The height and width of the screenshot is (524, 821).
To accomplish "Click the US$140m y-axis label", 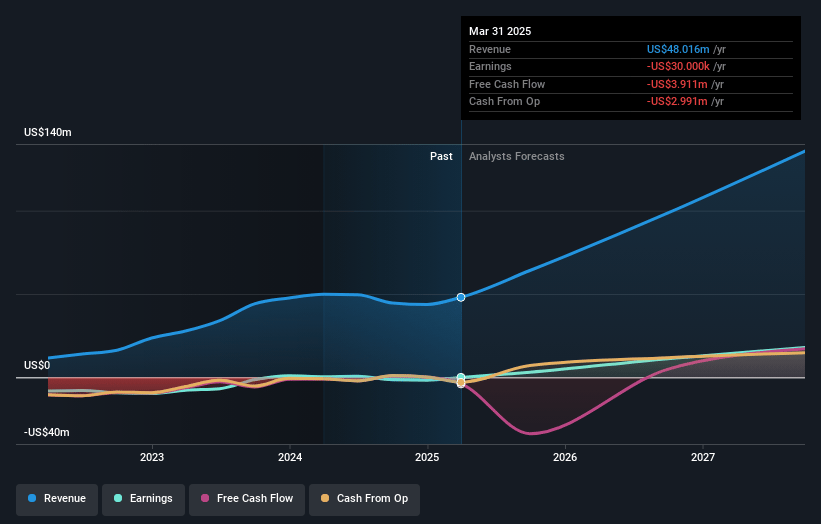I will point(48,132).
